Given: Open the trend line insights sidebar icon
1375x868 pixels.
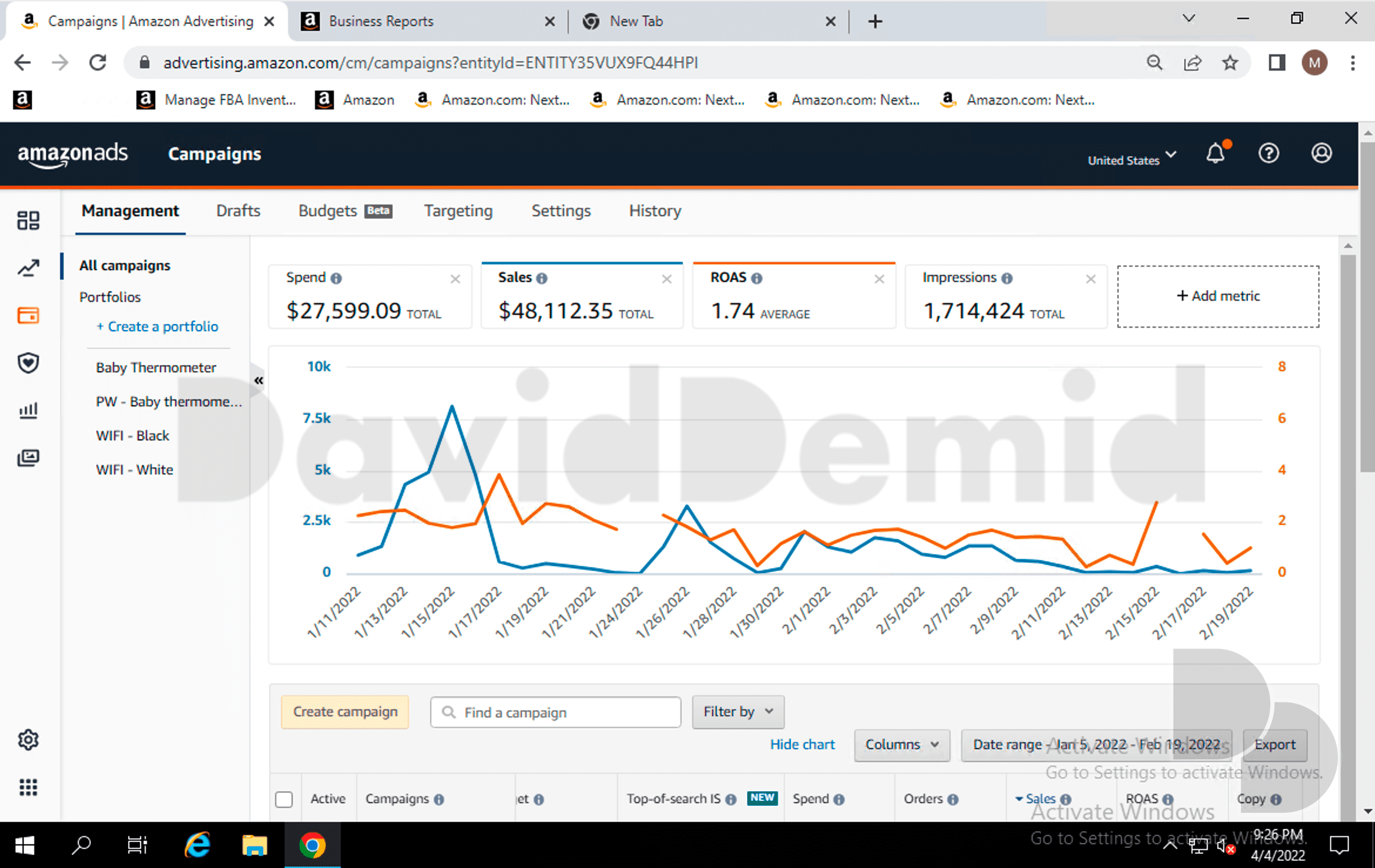Looking at the screenshot, I should tap(28, 268).
